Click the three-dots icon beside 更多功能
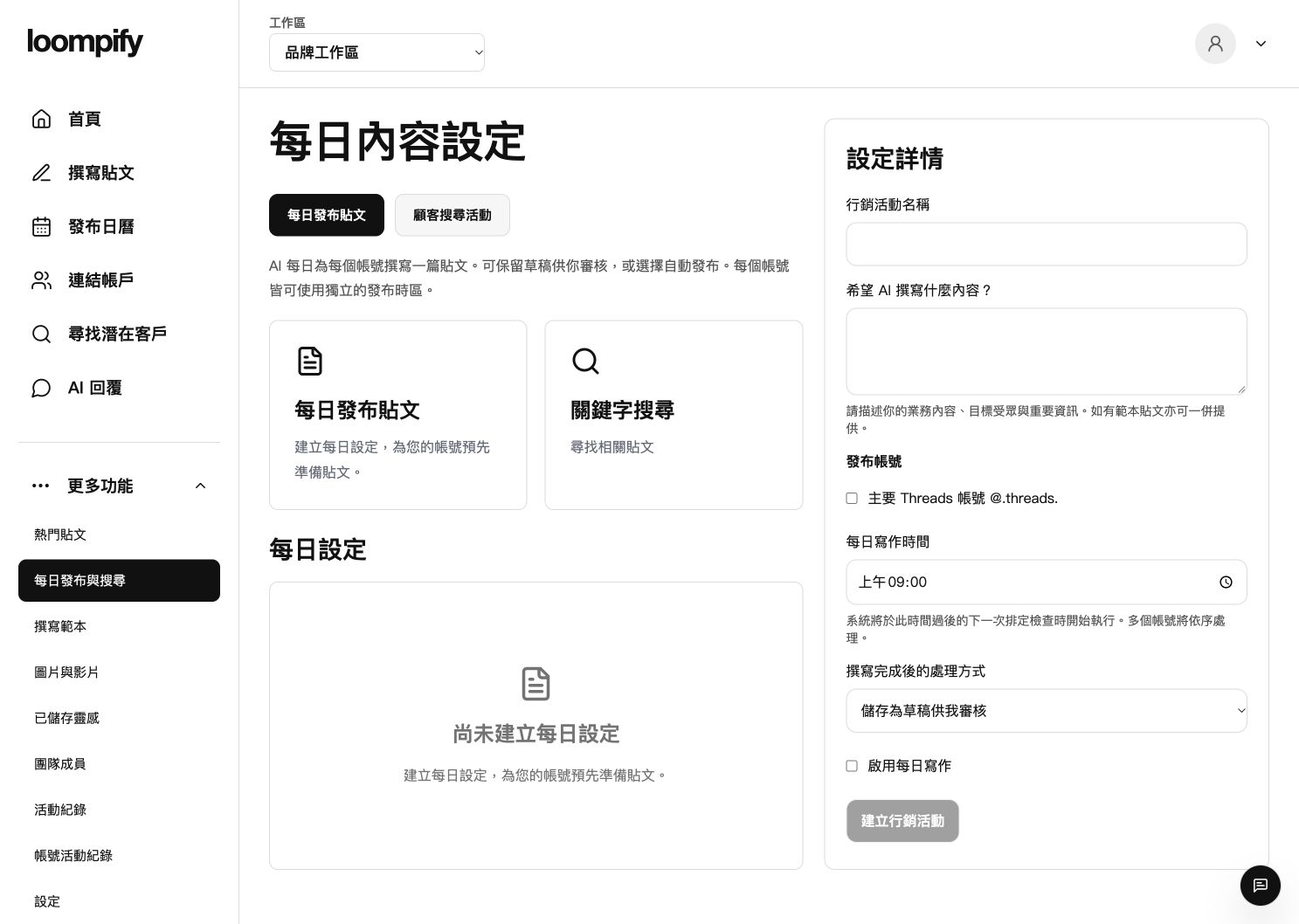1299x924 pixels. tap(40, 486)
